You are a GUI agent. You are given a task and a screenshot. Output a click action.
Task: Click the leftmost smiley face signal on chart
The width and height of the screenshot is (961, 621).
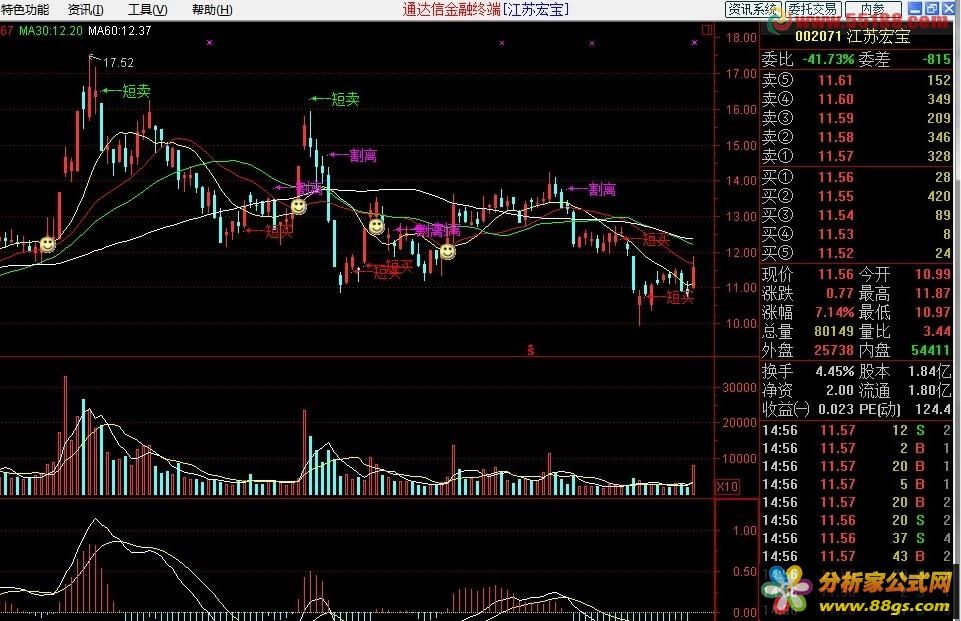(x=47, y=245)
